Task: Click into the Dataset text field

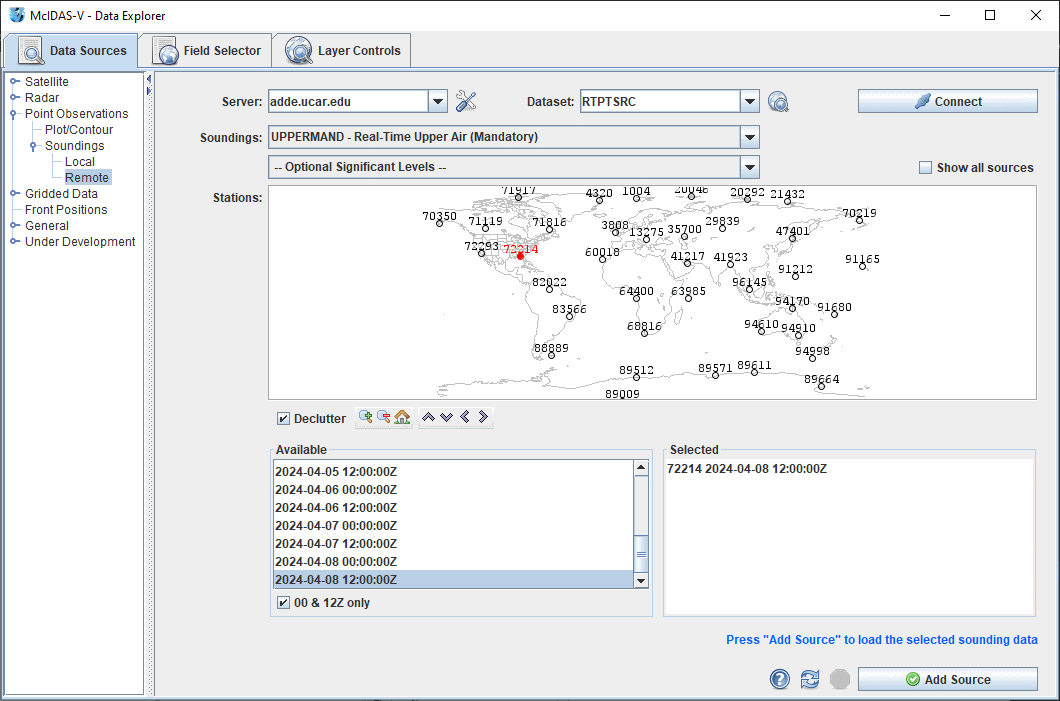Action: coord(660,101)
